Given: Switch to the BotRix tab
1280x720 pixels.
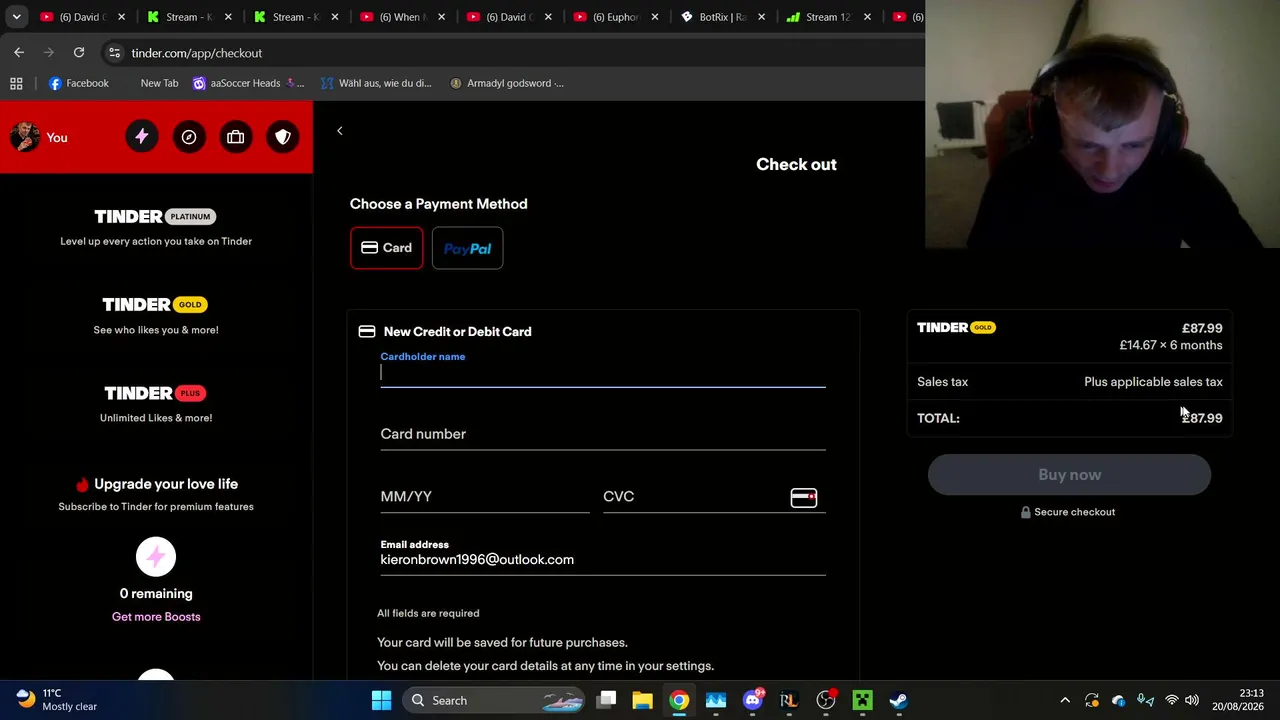Looking at the screenshot, I should click(x=716, y=17).
